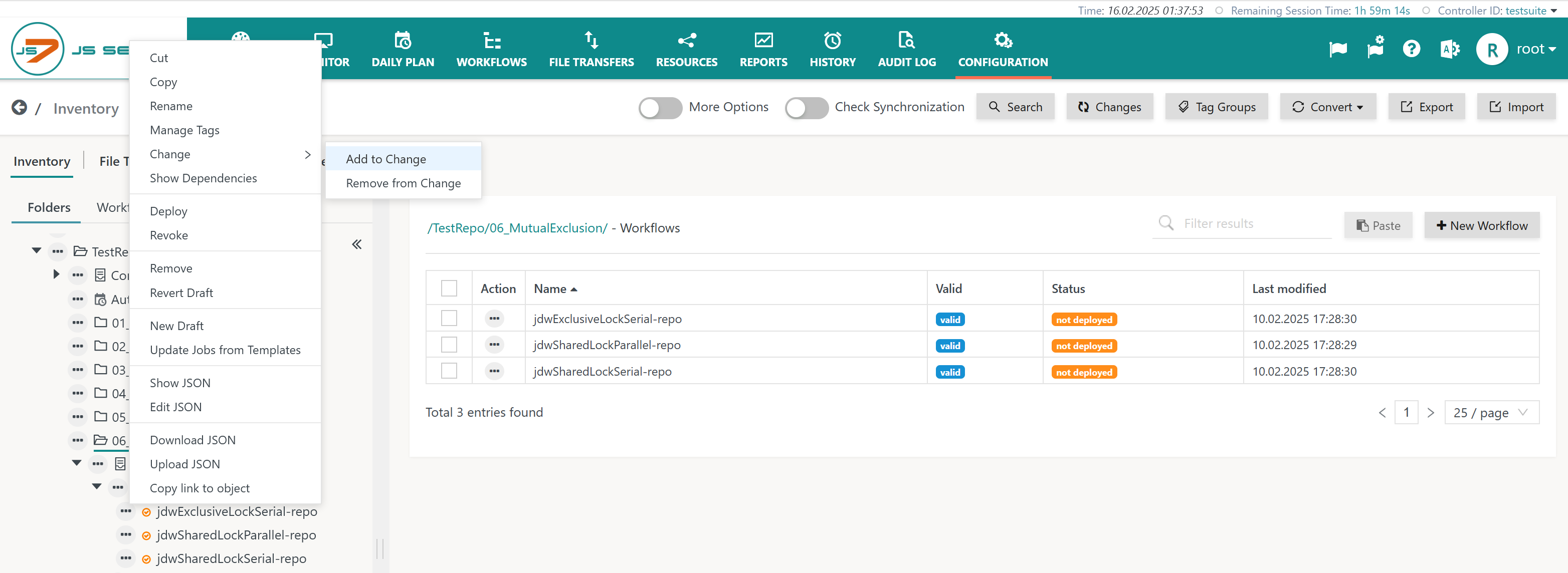Select Manage Tags from context menu

(225, 130)
